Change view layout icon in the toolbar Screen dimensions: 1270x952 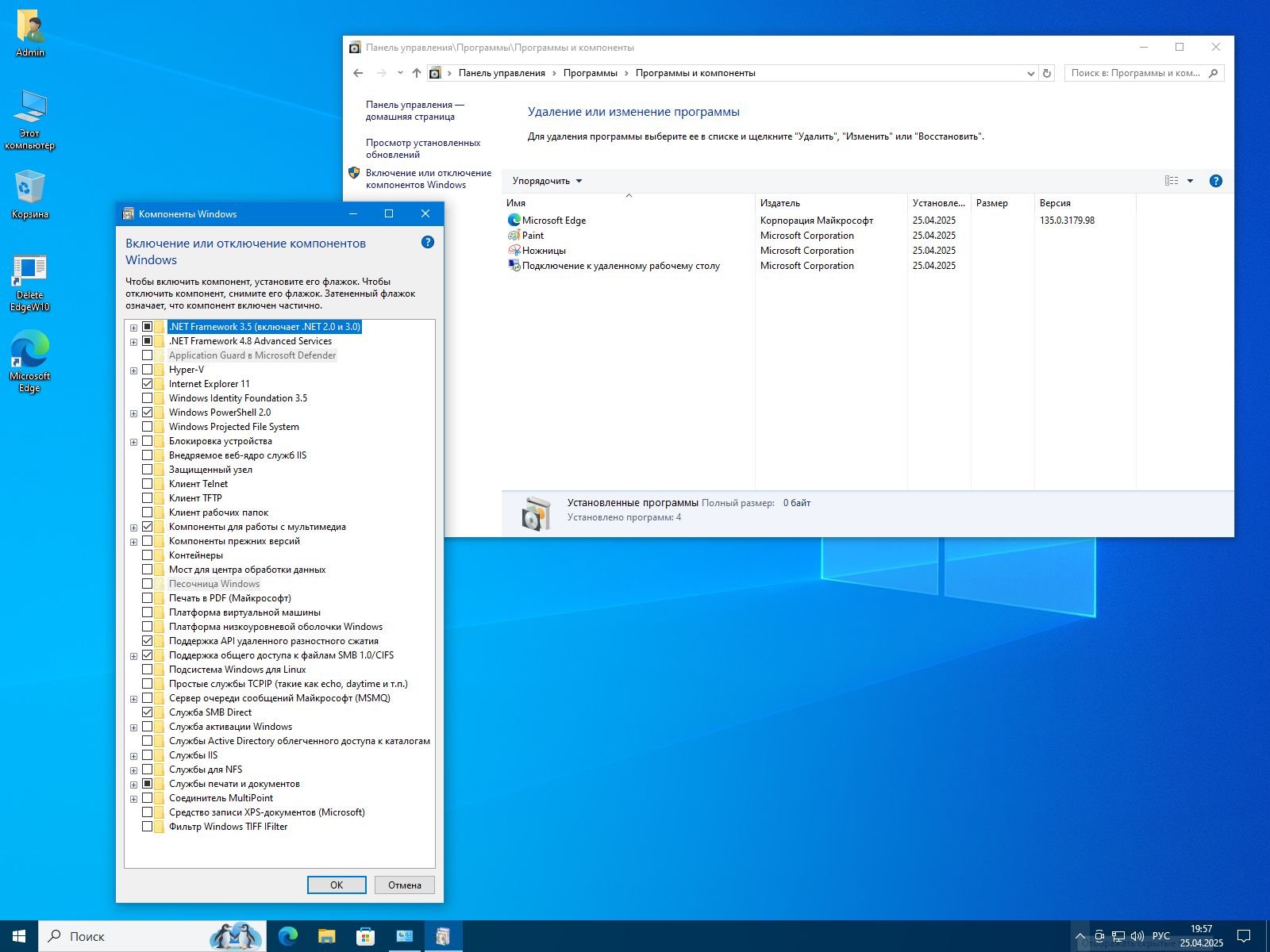pyautogui.click(x=1172, y=181)
